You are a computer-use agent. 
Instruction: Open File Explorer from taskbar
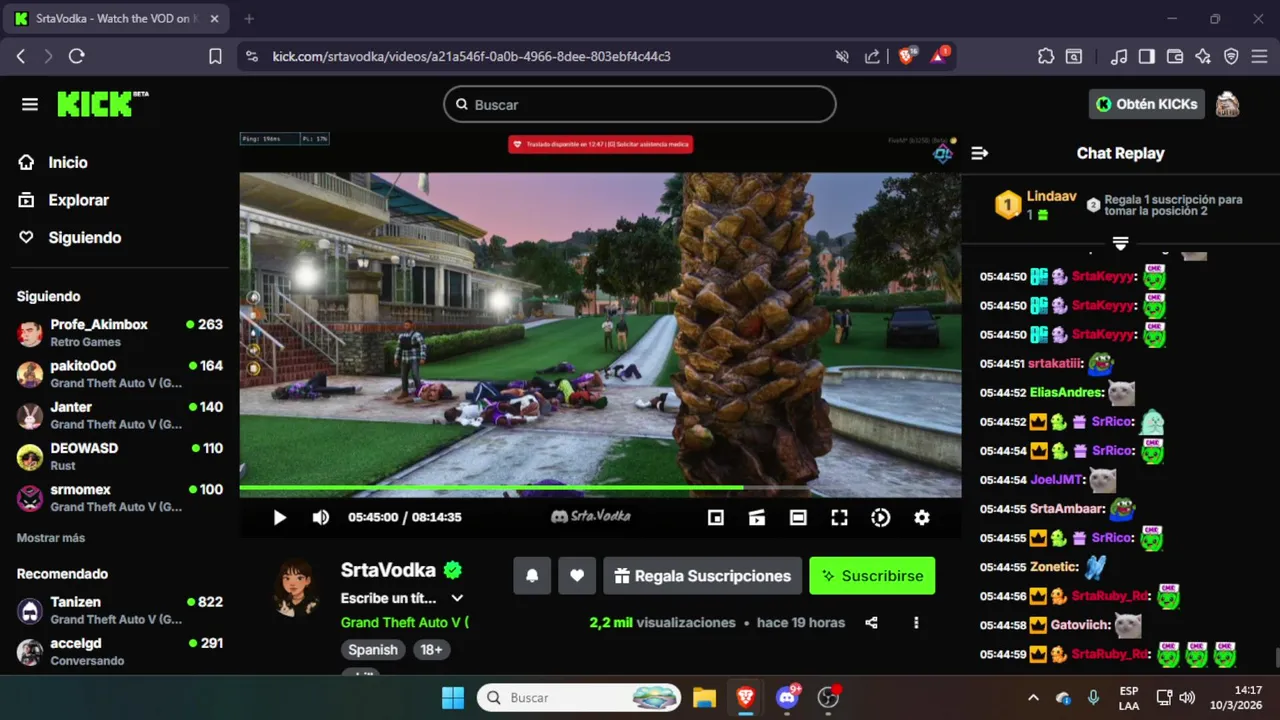[705, 697]
